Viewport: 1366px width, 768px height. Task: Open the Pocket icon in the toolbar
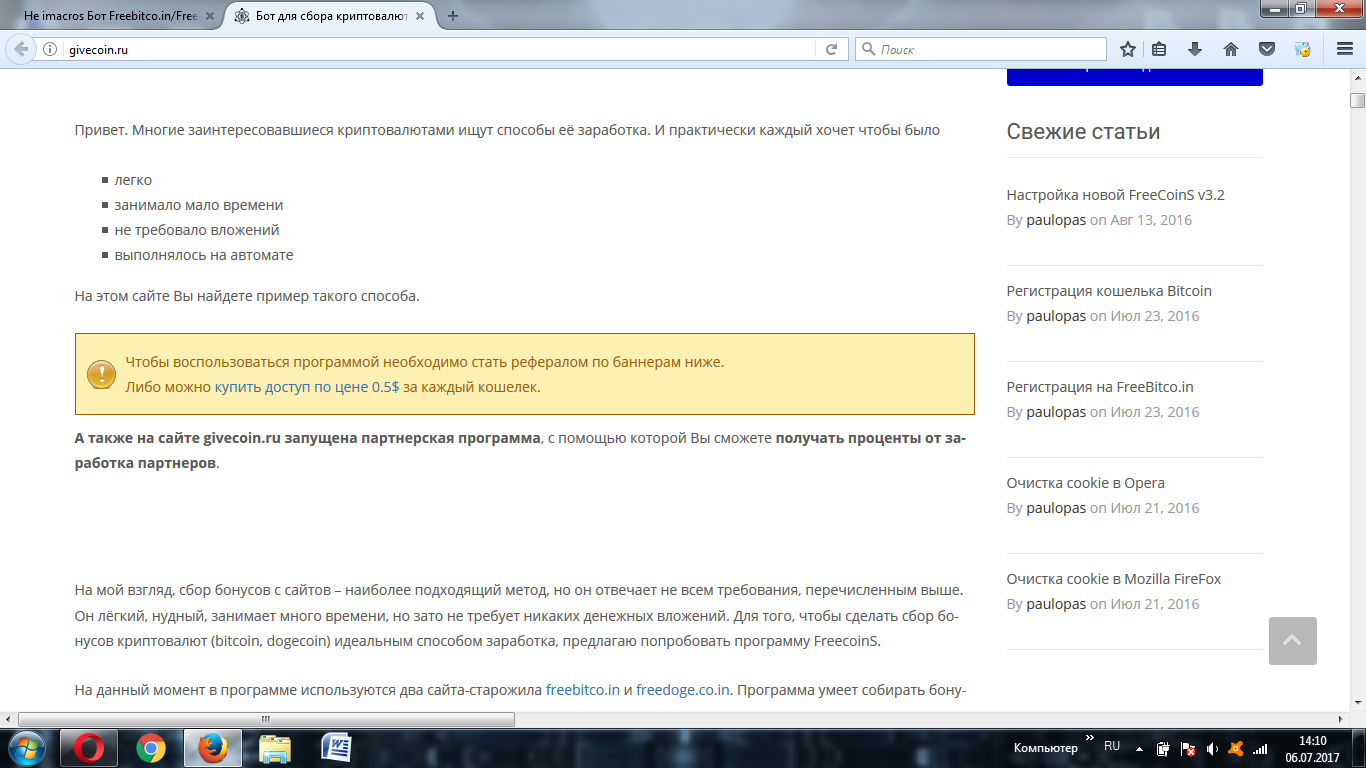tap(1266, 49)
